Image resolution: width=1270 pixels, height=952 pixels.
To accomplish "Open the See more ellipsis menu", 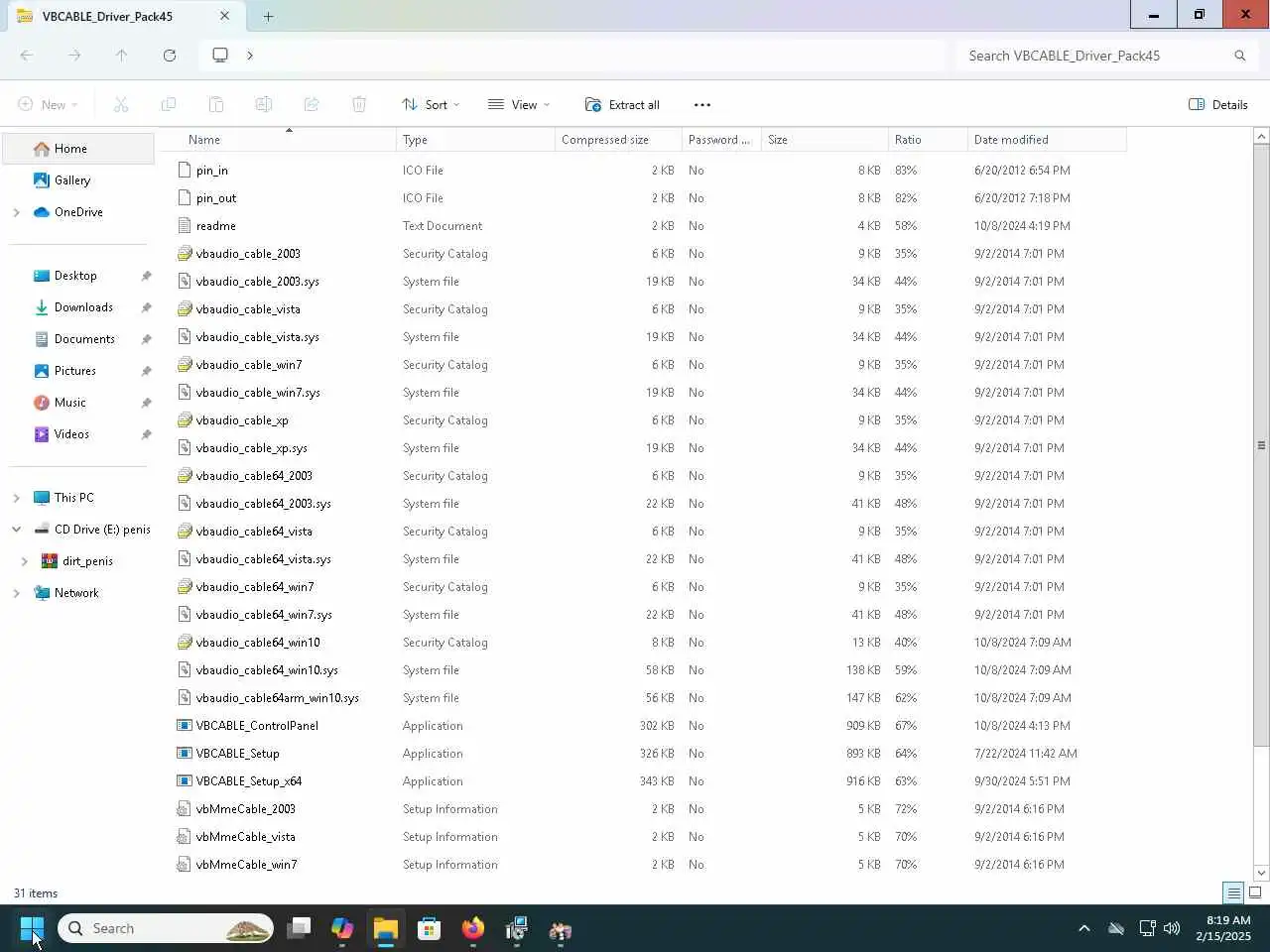I will [x=702, y=104].
